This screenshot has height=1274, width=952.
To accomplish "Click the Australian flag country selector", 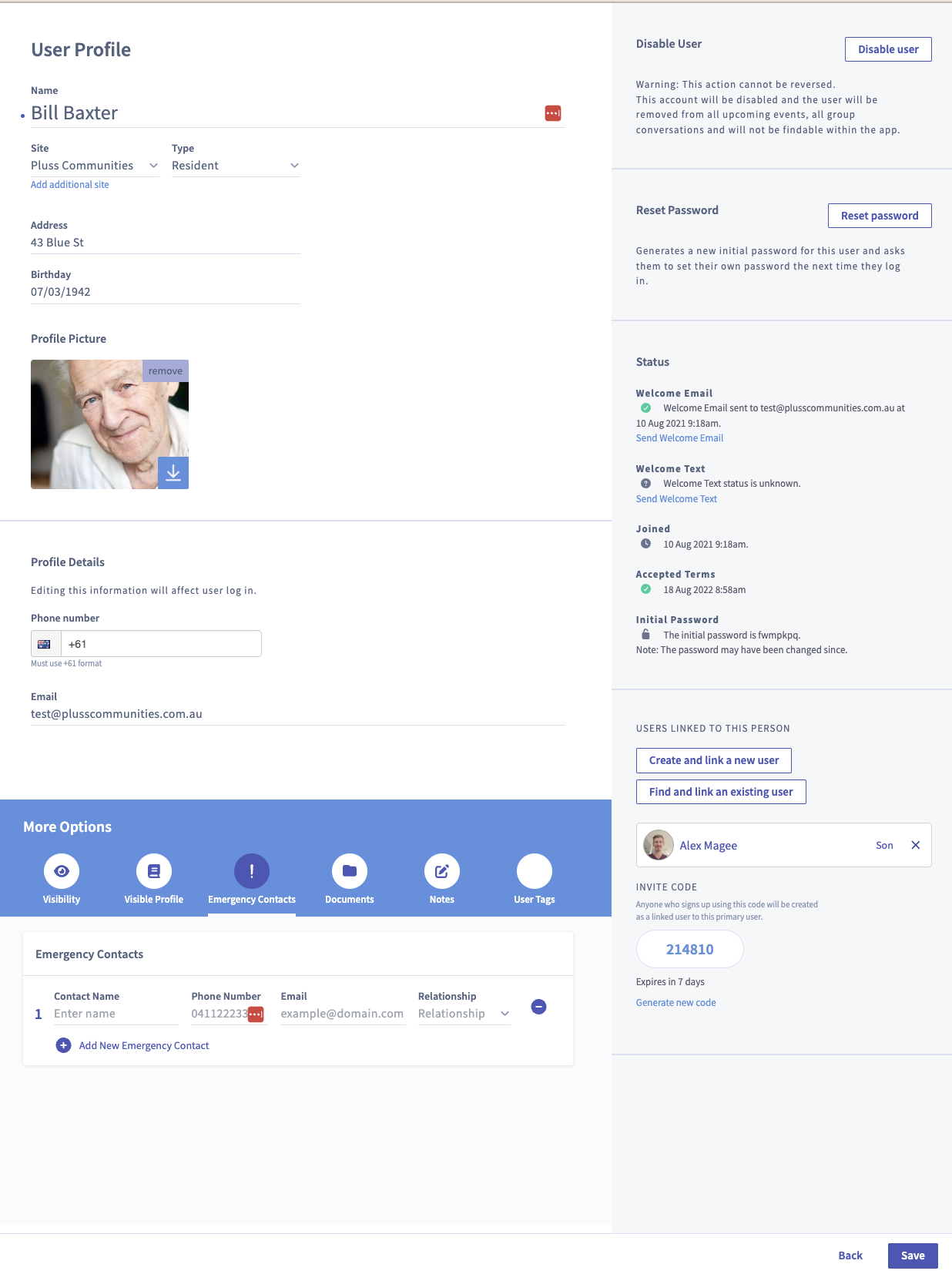I will (45, 644).
